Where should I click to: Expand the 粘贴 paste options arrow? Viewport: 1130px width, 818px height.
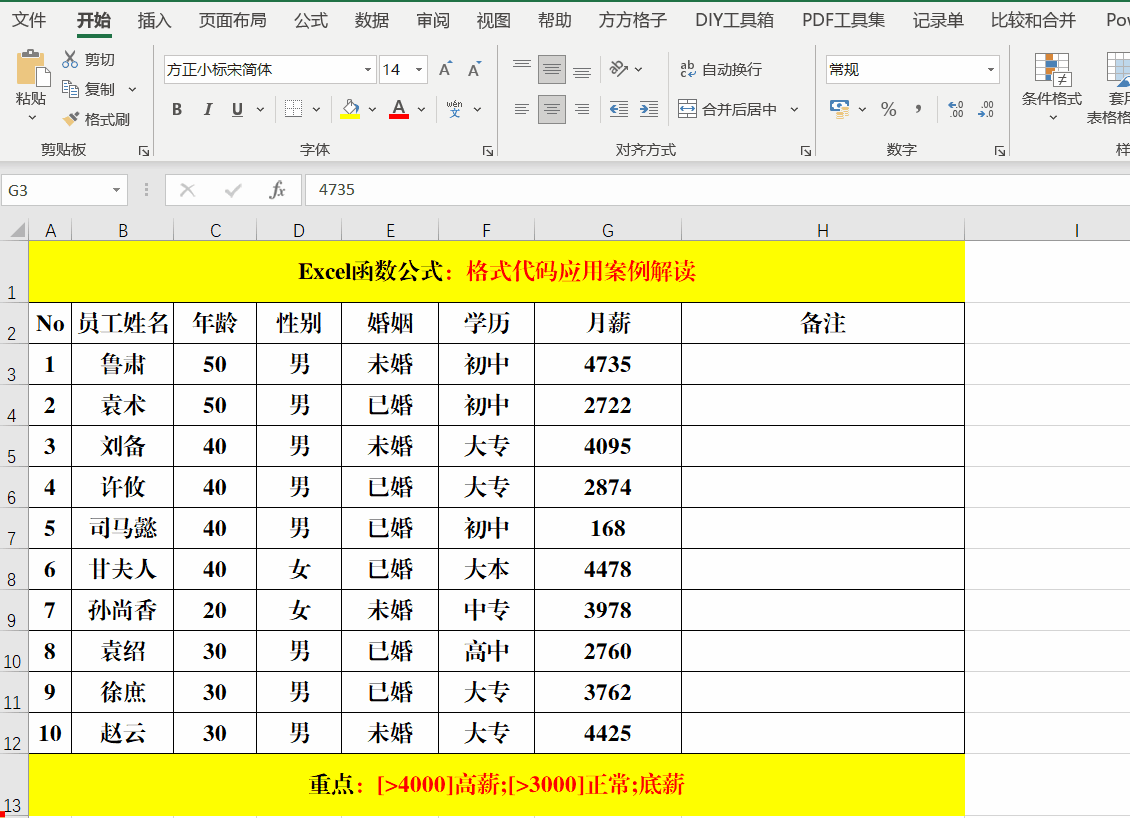pyautogui.click(x=32, y=117)
